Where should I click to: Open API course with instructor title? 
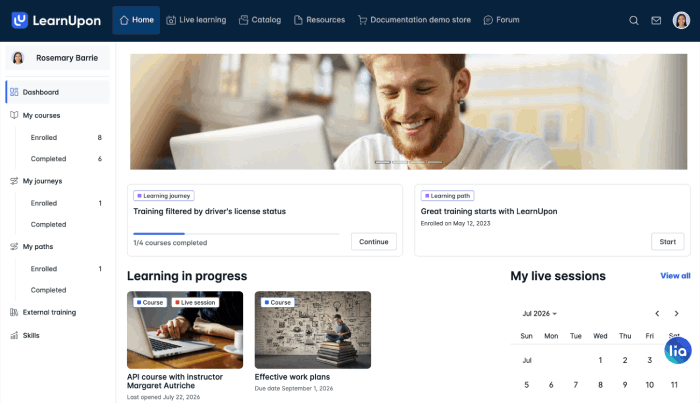pyautogui.click(x=175, y=381)
